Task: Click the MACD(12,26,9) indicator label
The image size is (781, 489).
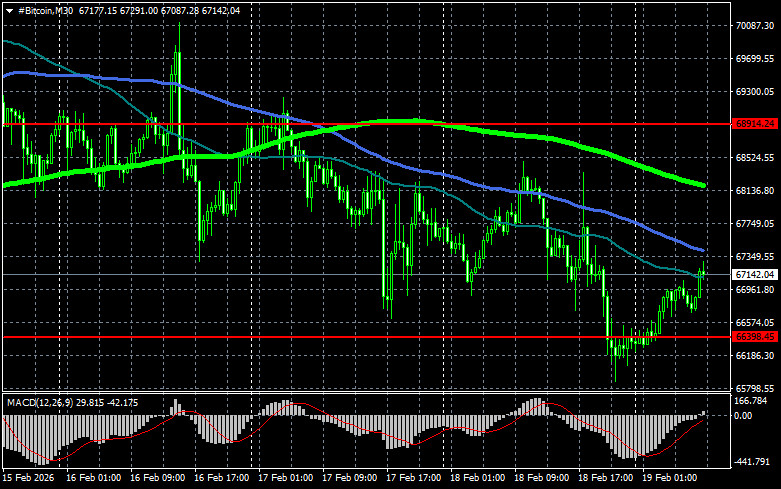Action: (40, 402)
